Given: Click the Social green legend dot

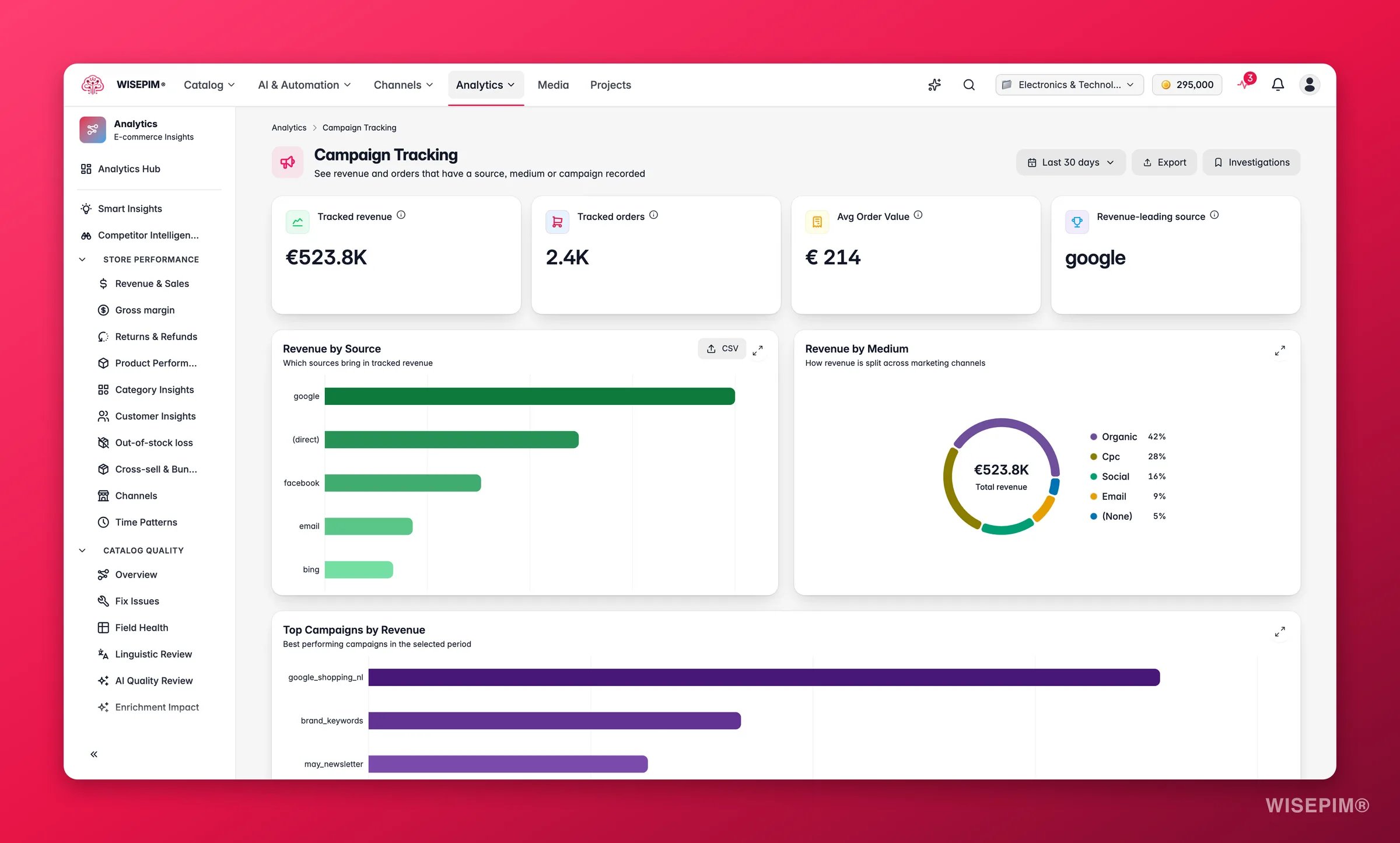Looking at the screenshot, I should click(x=1094, y=476).
